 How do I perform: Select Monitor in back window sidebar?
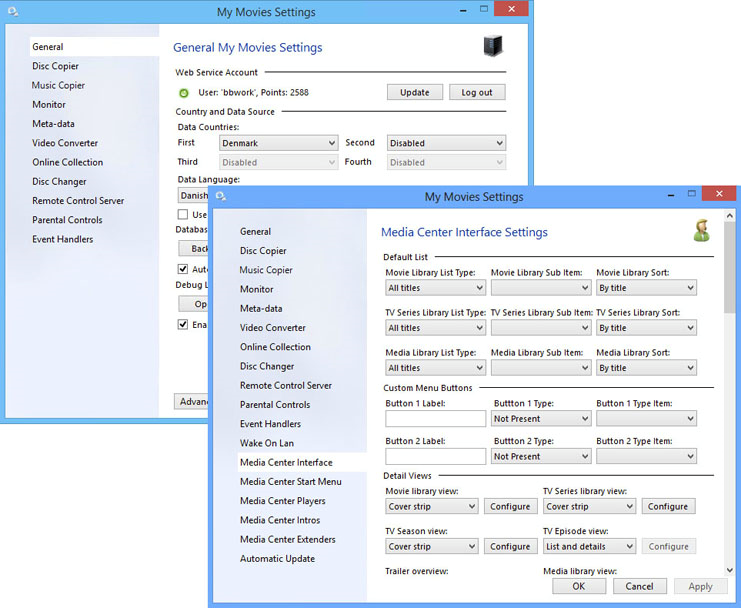pyautogui.click(x=49, y=104)
